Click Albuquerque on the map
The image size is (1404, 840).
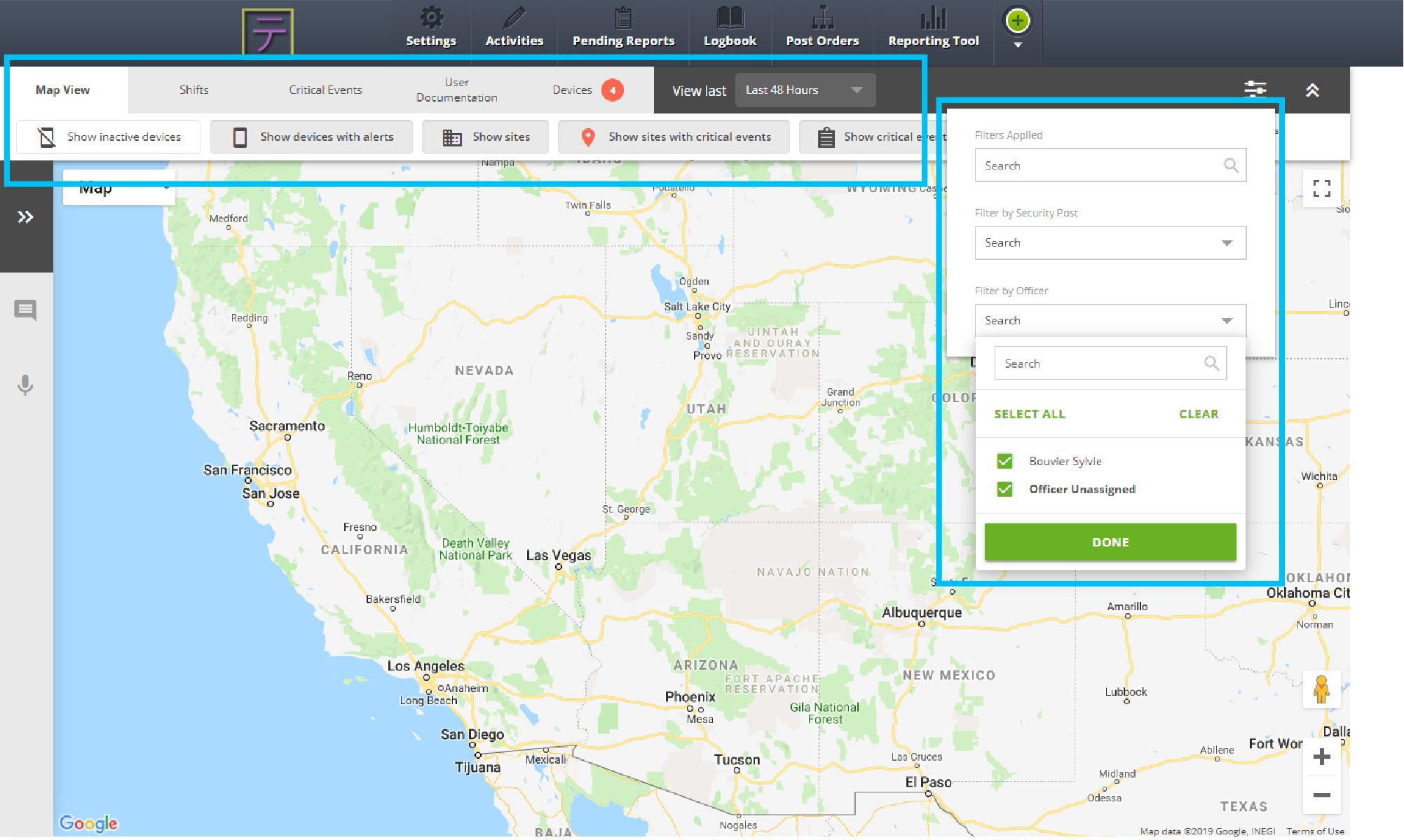click(922, 613)
